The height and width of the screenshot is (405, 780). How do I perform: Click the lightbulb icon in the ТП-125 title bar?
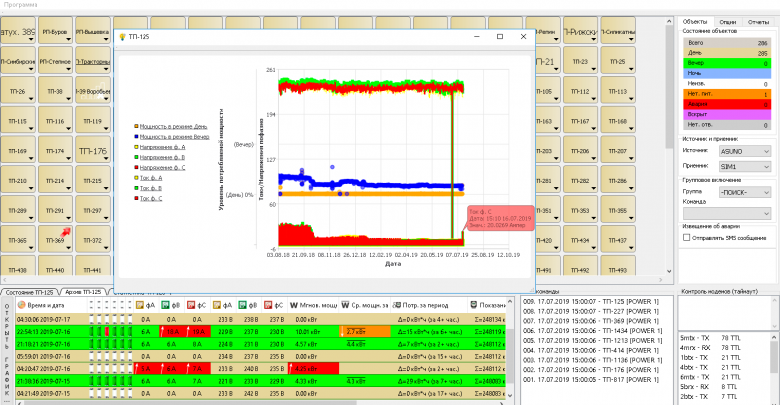coord(122,36)
